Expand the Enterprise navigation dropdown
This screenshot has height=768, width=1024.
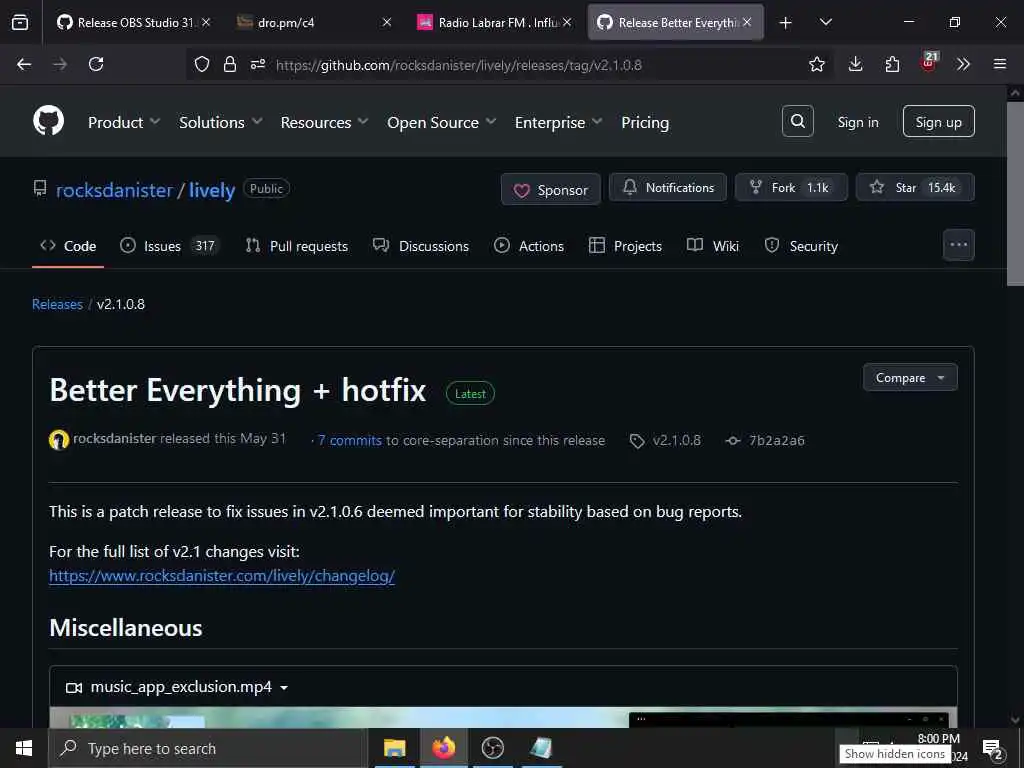click(558, 122)
